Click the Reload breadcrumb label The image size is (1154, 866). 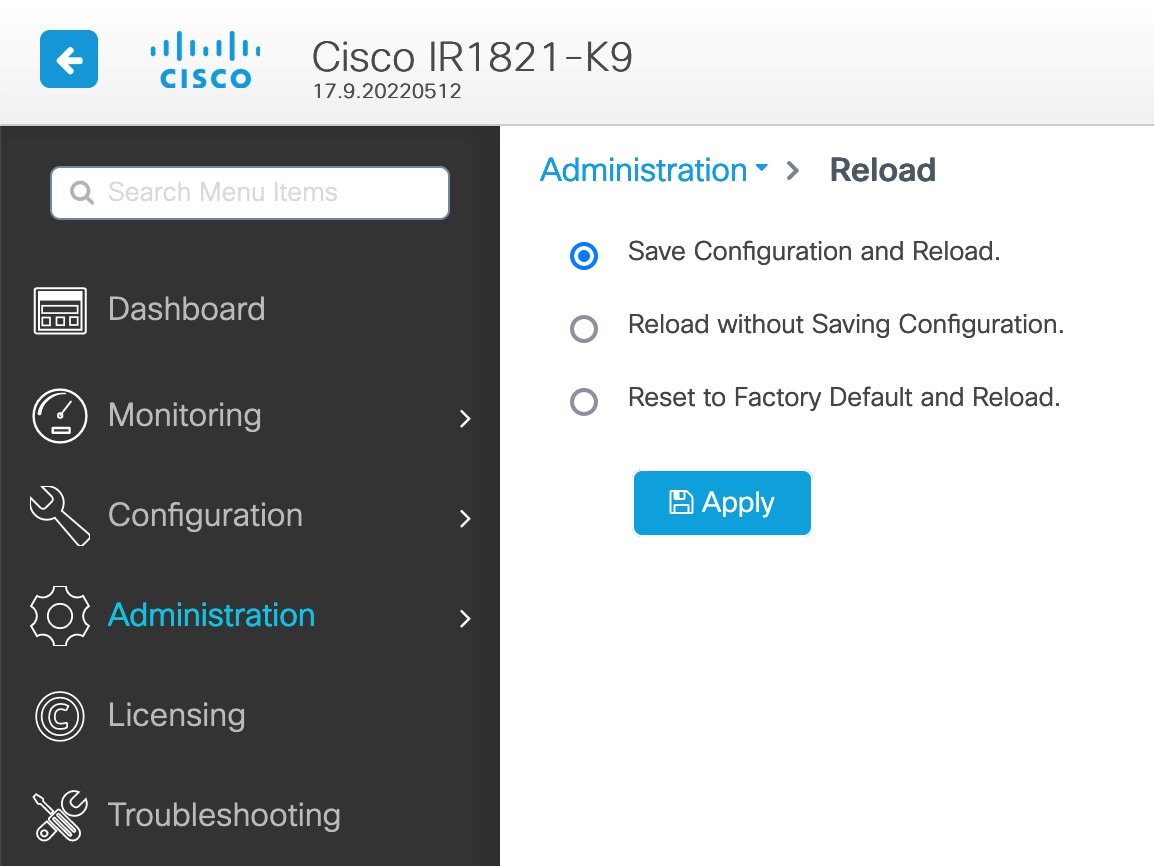click(x=882, y=170)
